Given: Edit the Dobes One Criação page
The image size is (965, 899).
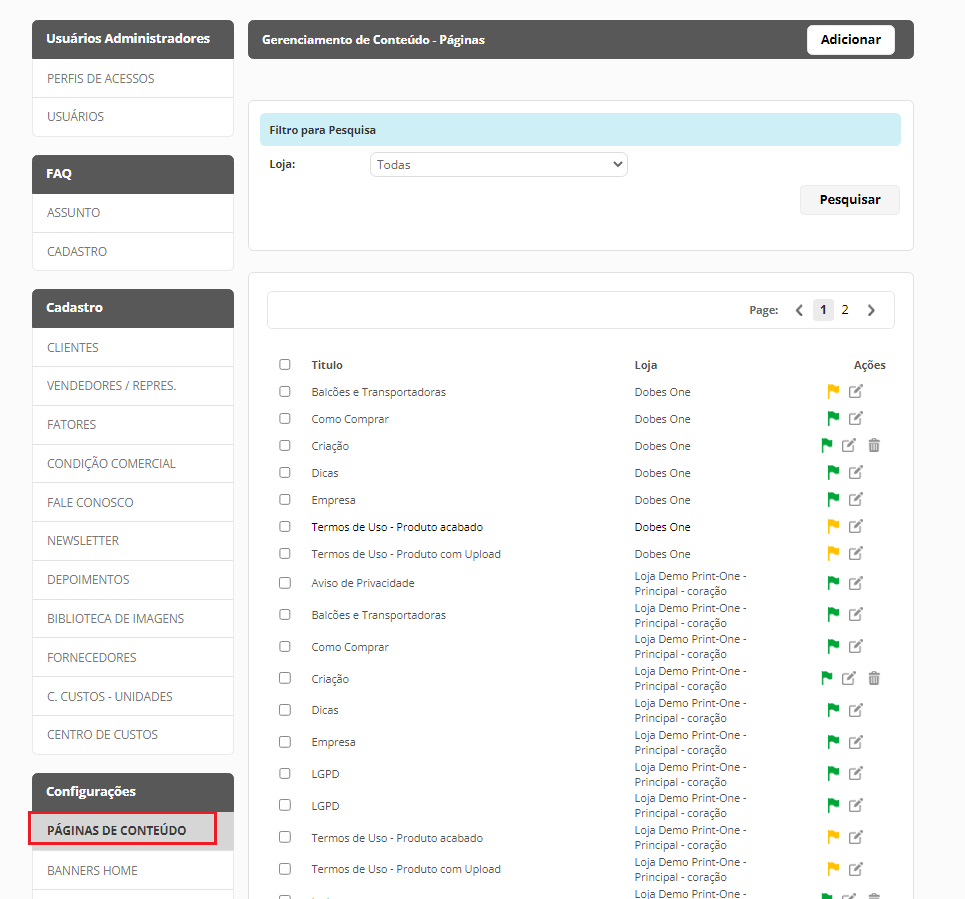Looking at the screenshot, I should 849,446.
